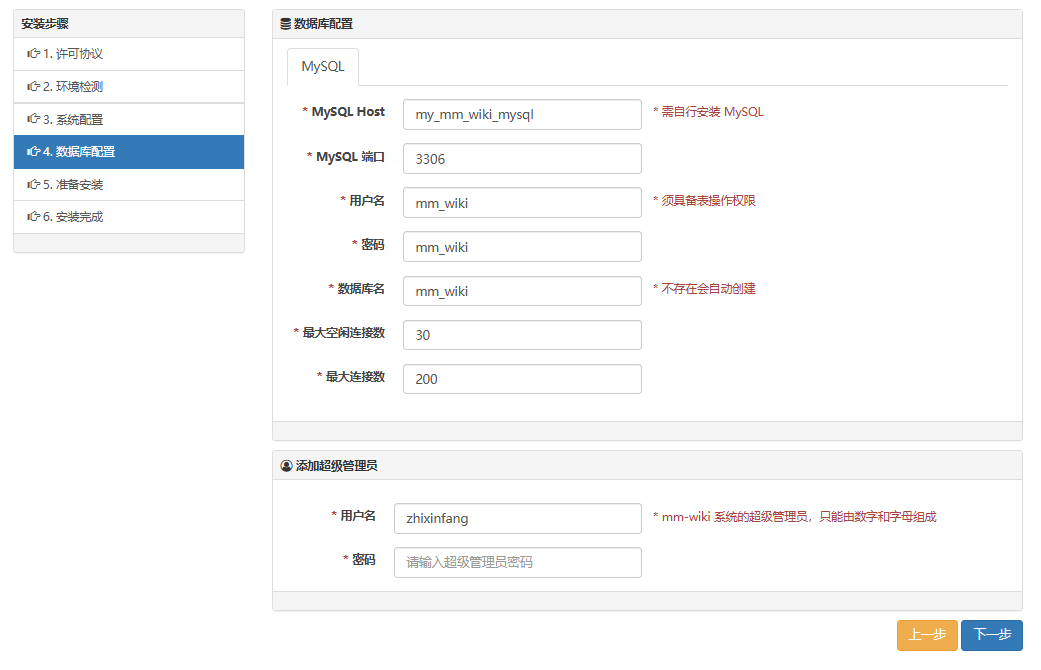
Task: Click admin 用户名 field with zhixinfang
Action: pyautogui.click(x=517, y=518)
